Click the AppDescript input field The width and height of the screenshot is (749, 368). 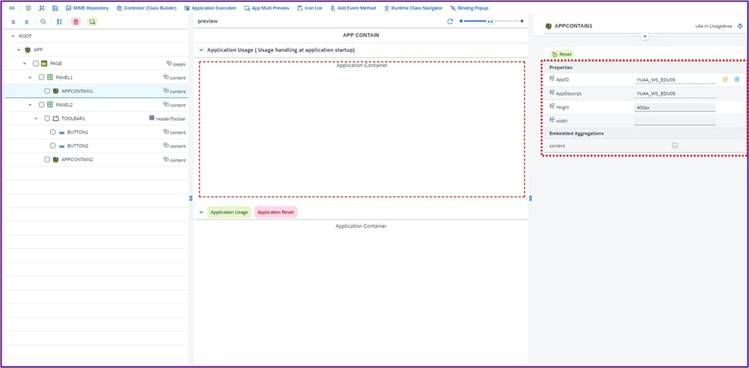pyautogui.click(x=675, y=94)
